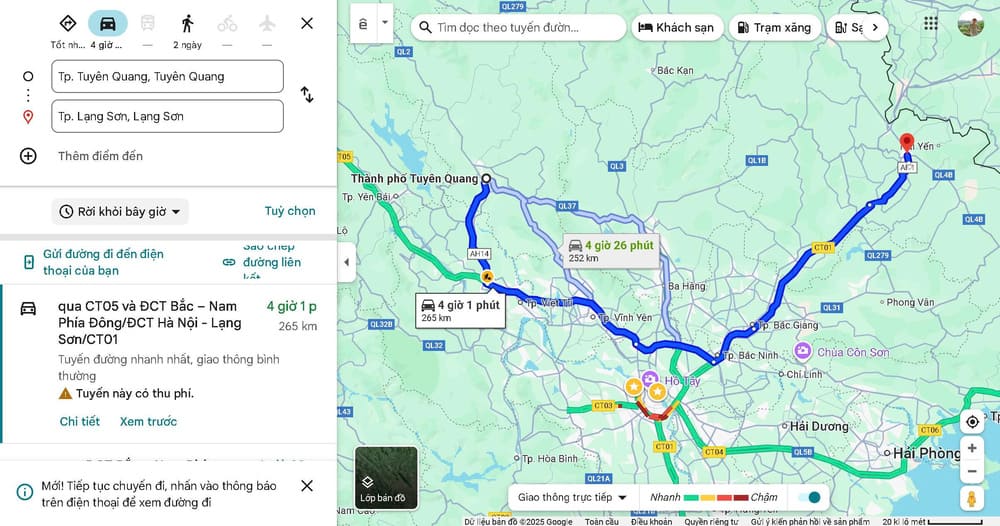Click the Chùa Côn Sơn place marker
Screen dimensions: 1000x526
point(803,351)
